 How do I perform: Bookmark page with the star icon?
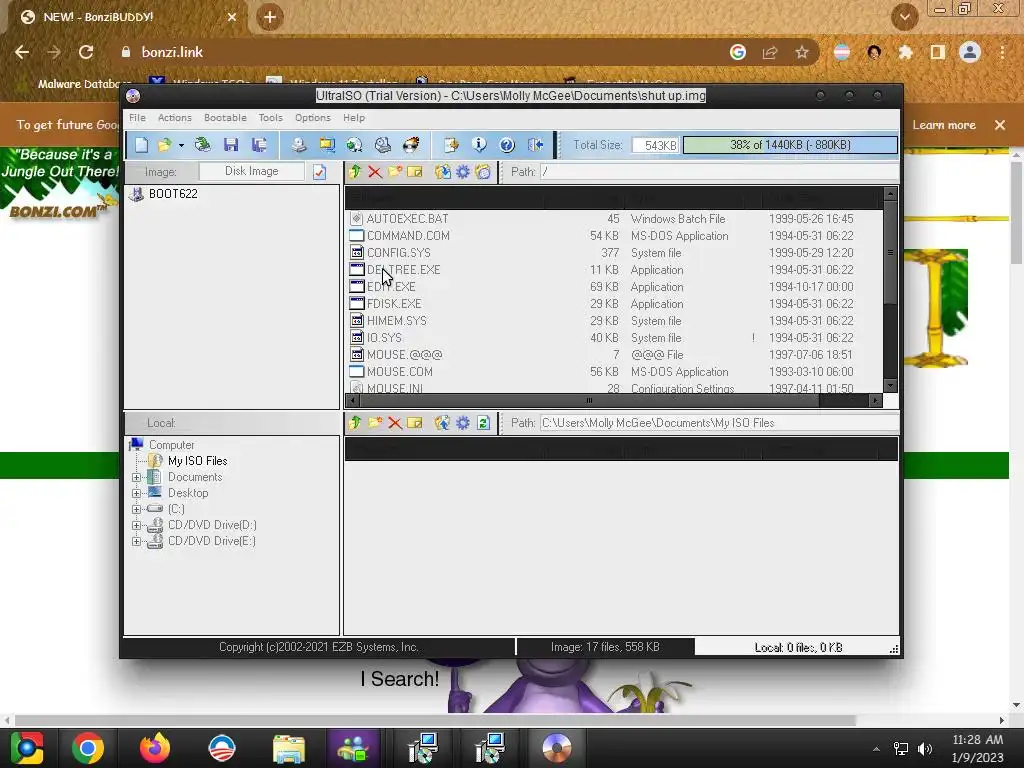802,52
